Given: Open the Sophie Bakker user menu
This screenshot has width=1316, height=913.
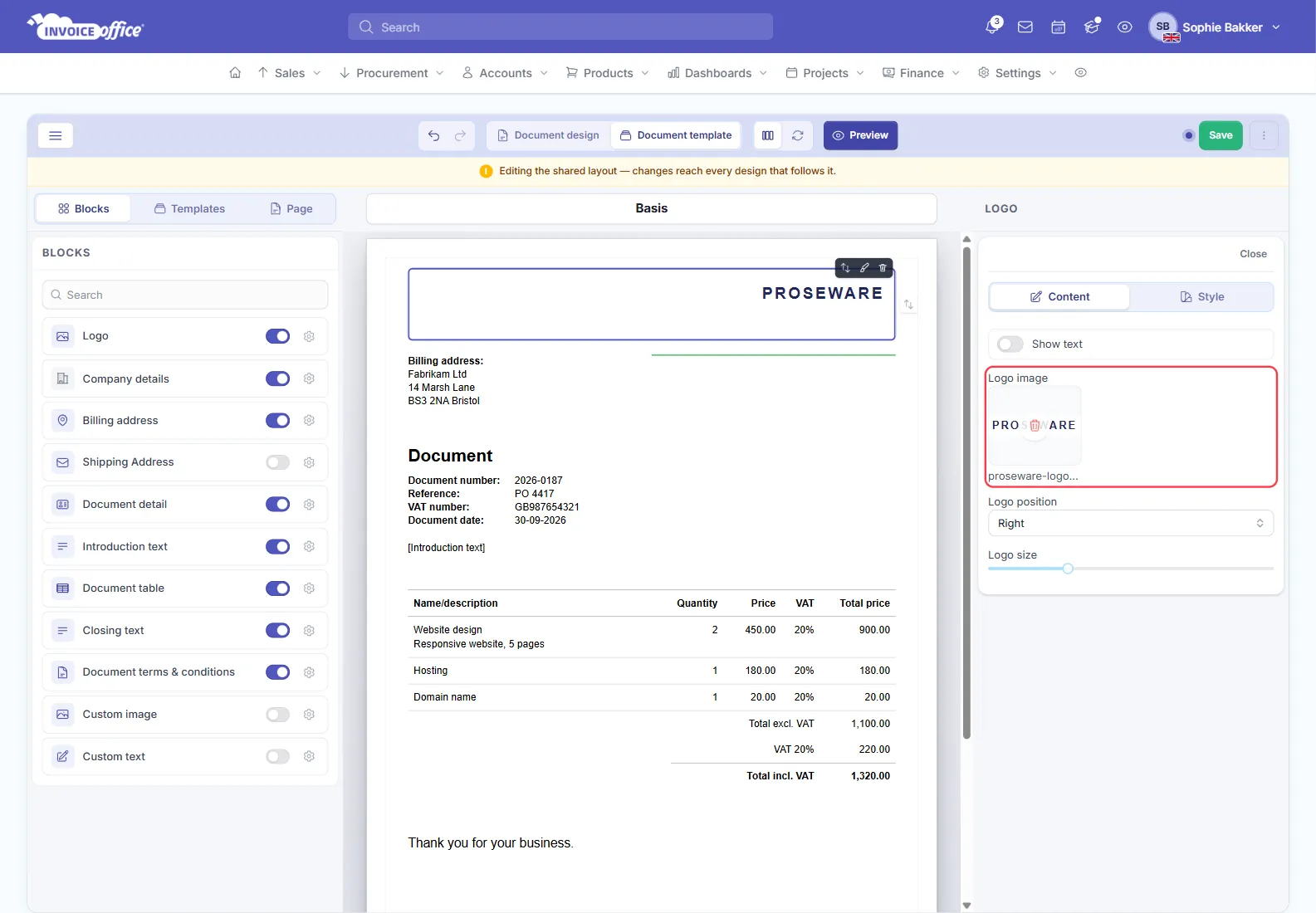Looking at the screenshot, I should (x=1215, y=27).
